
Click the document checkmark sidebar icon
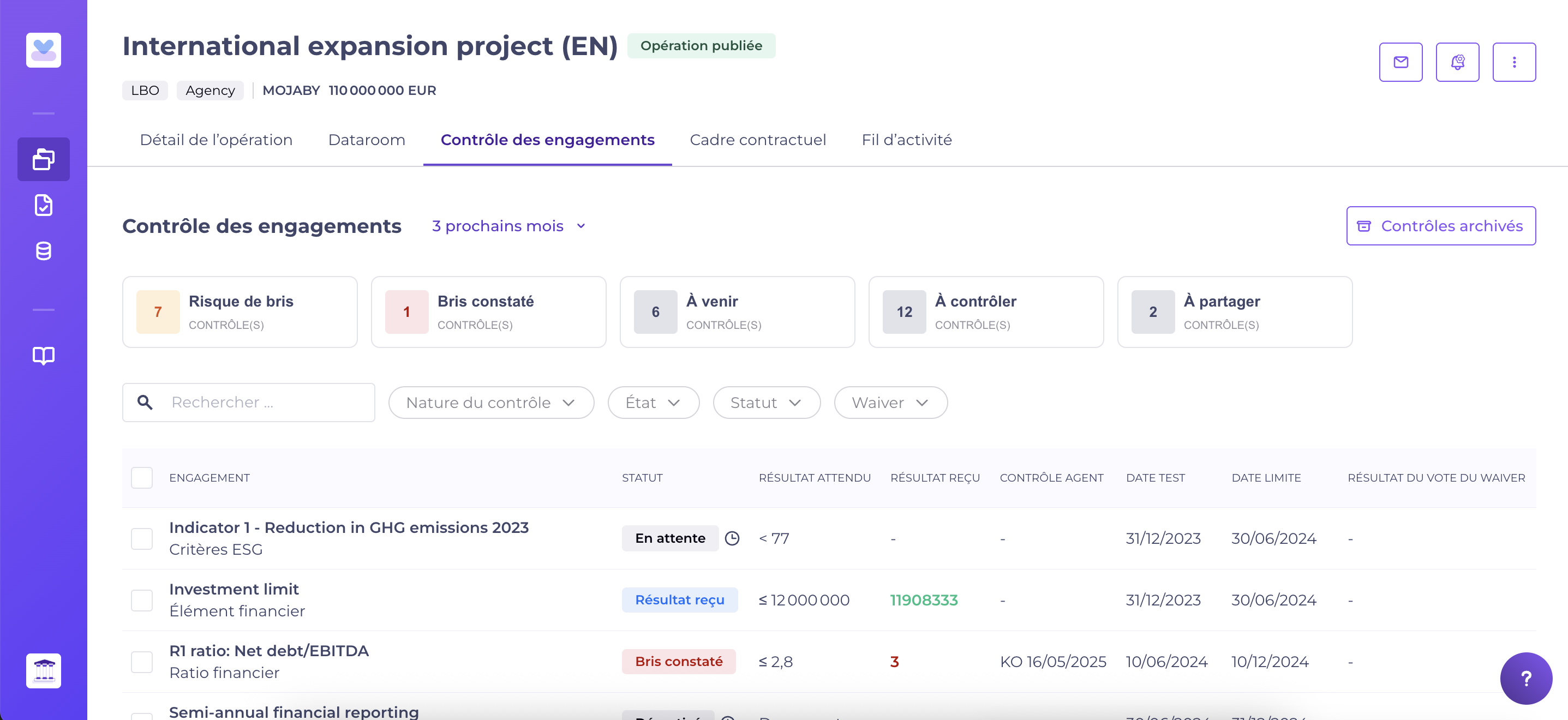(x=43, y=205)
